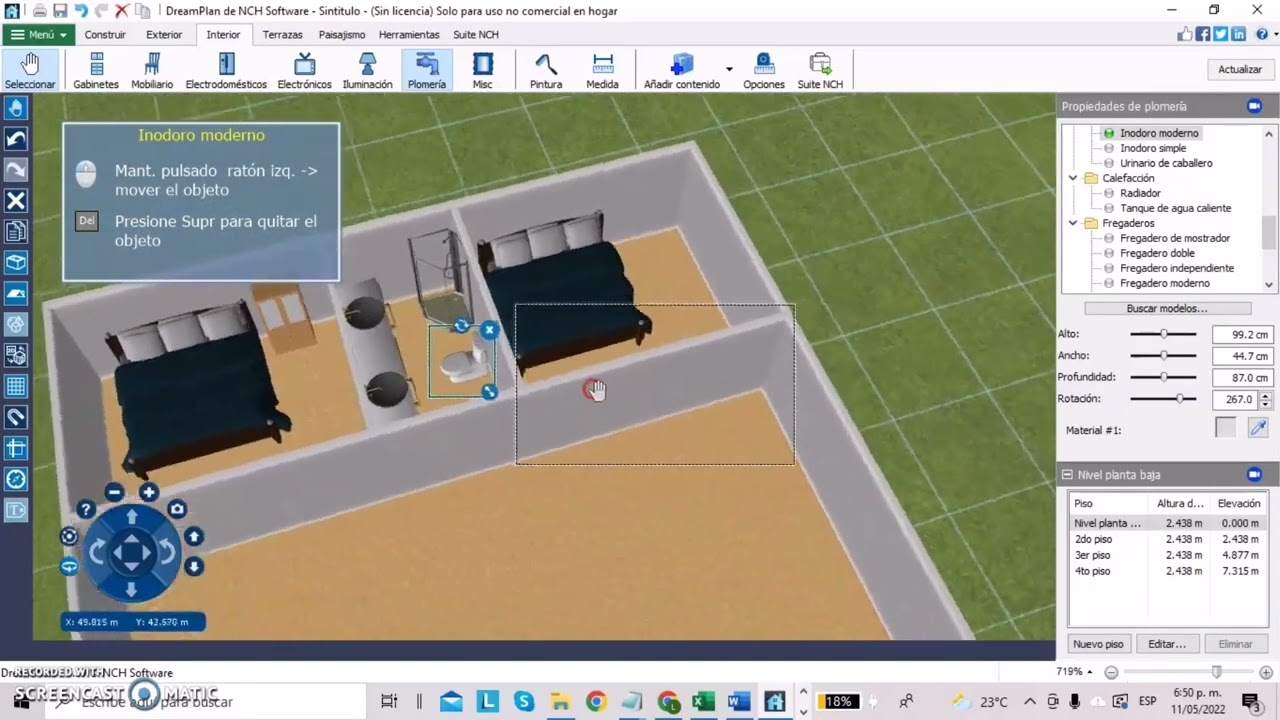Viewport: 1280px width, 720px height.
Task: Adjust the Rotación slider
Action: tap(1163, 399)
